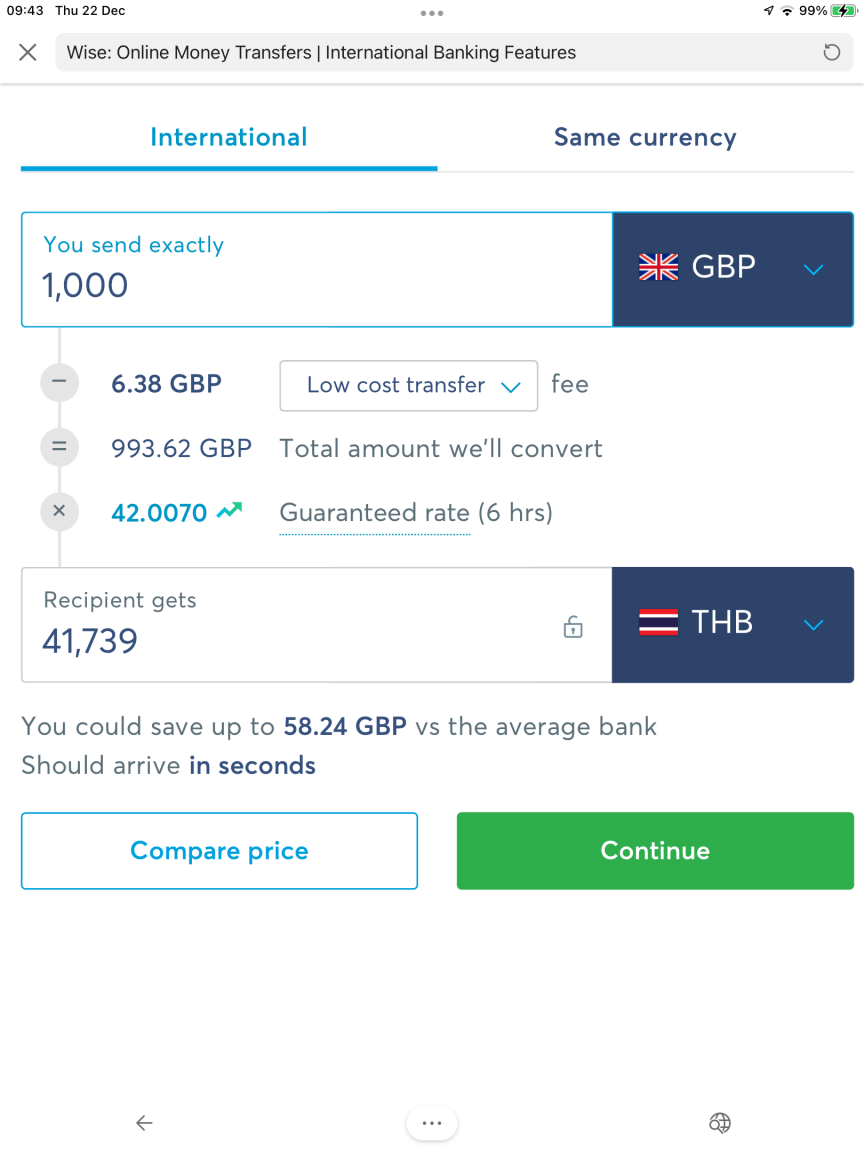The height and width of the screenshot is (1152, 864).
Task: Open the bottom three-dot more menu
Action: pyautogui.click(x=432, y=1123)
